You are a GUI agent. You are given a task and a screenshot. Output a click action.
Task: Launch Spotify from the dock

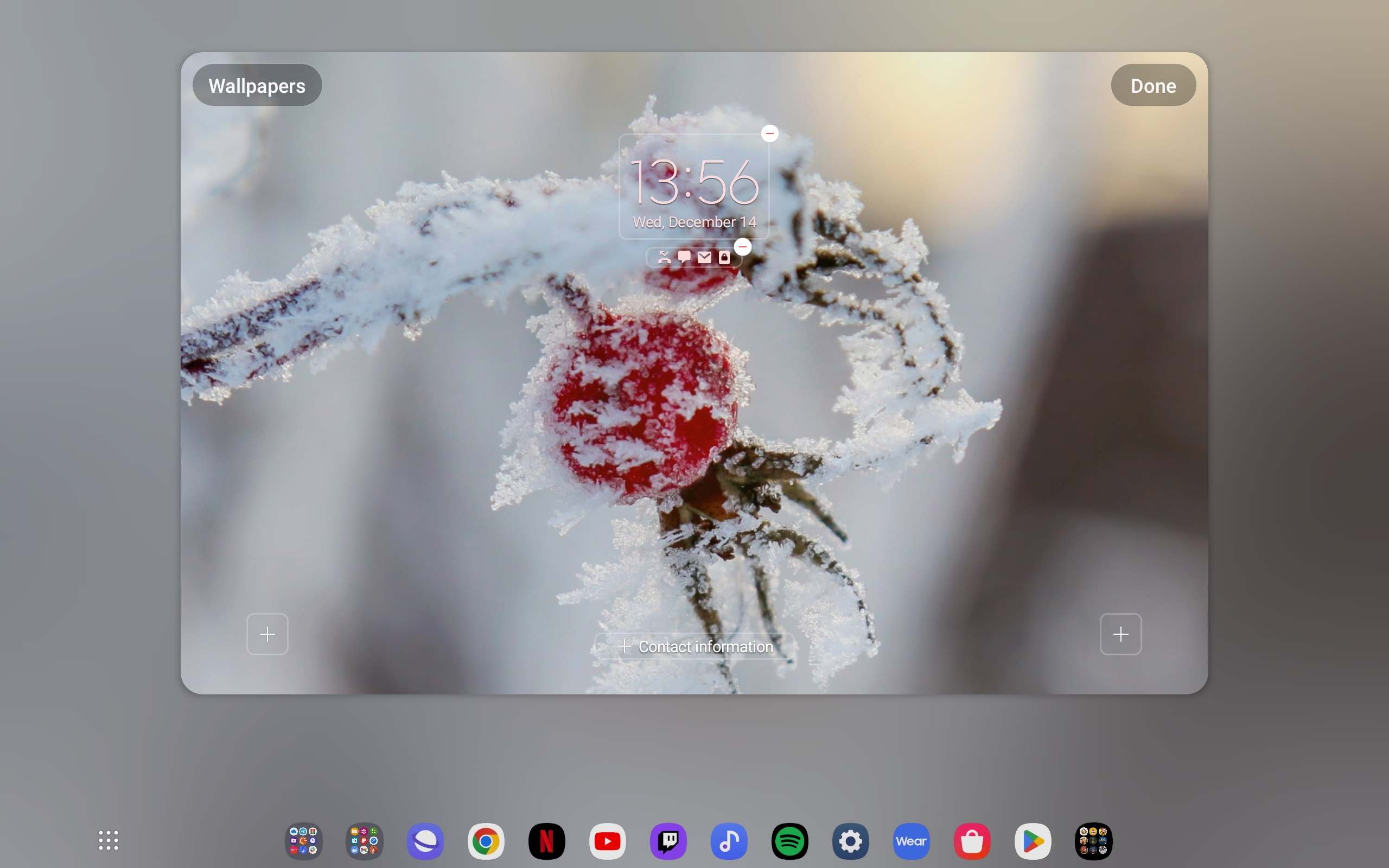[x=790, y=841]
